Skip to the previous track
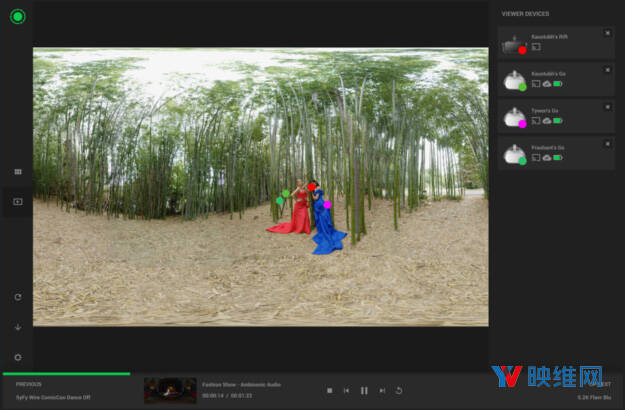 347,391
